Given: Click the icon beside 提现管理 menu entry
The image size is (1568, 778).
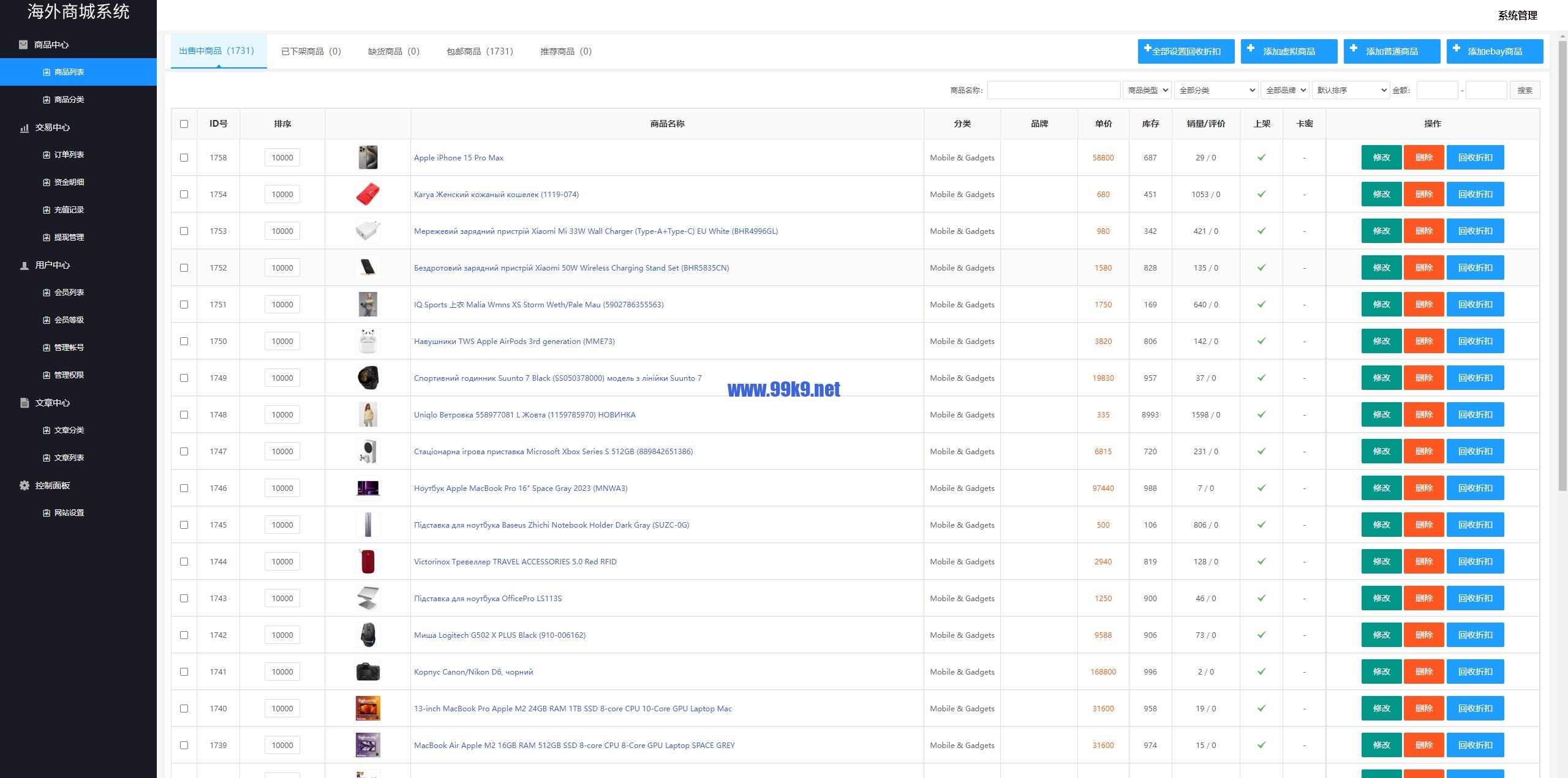Looking at the screenshot, I should [x=47, y=238].
